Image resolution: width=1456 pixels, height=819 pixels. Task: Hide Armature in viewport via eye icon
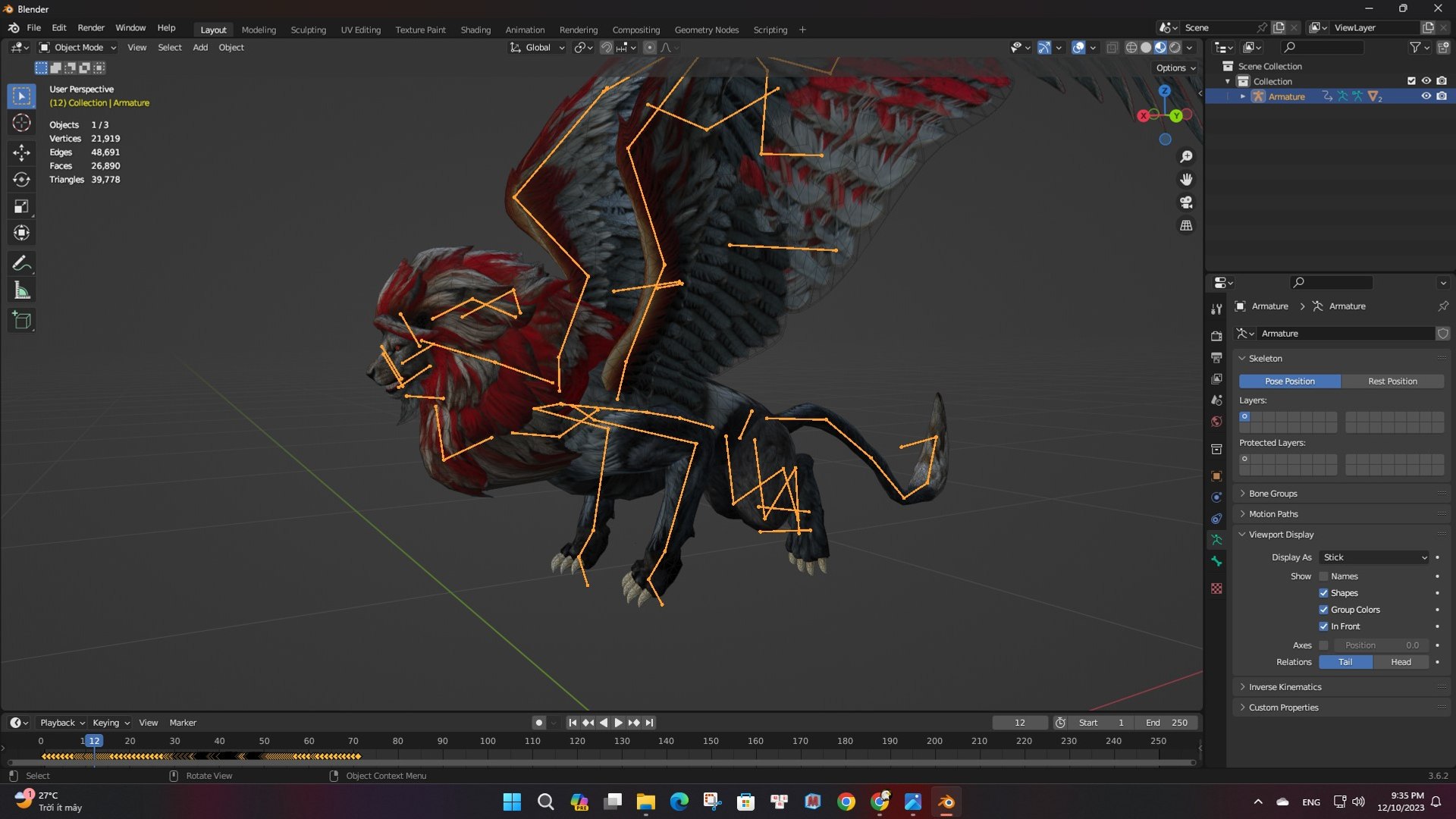click(x=1426, y=96)
